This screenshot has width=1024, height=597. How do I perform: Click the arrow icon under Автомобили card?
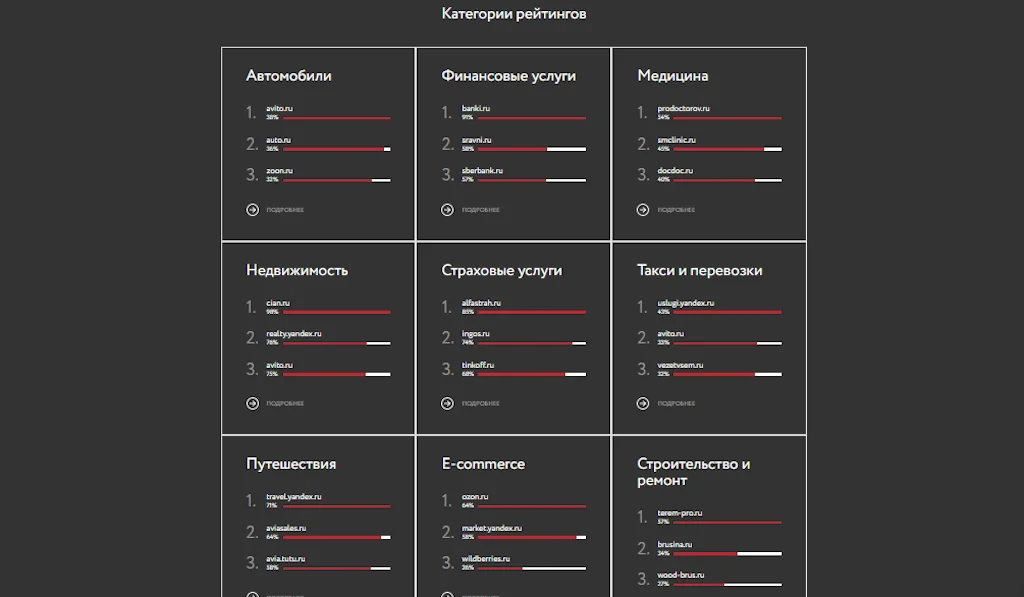pos(251,209)
